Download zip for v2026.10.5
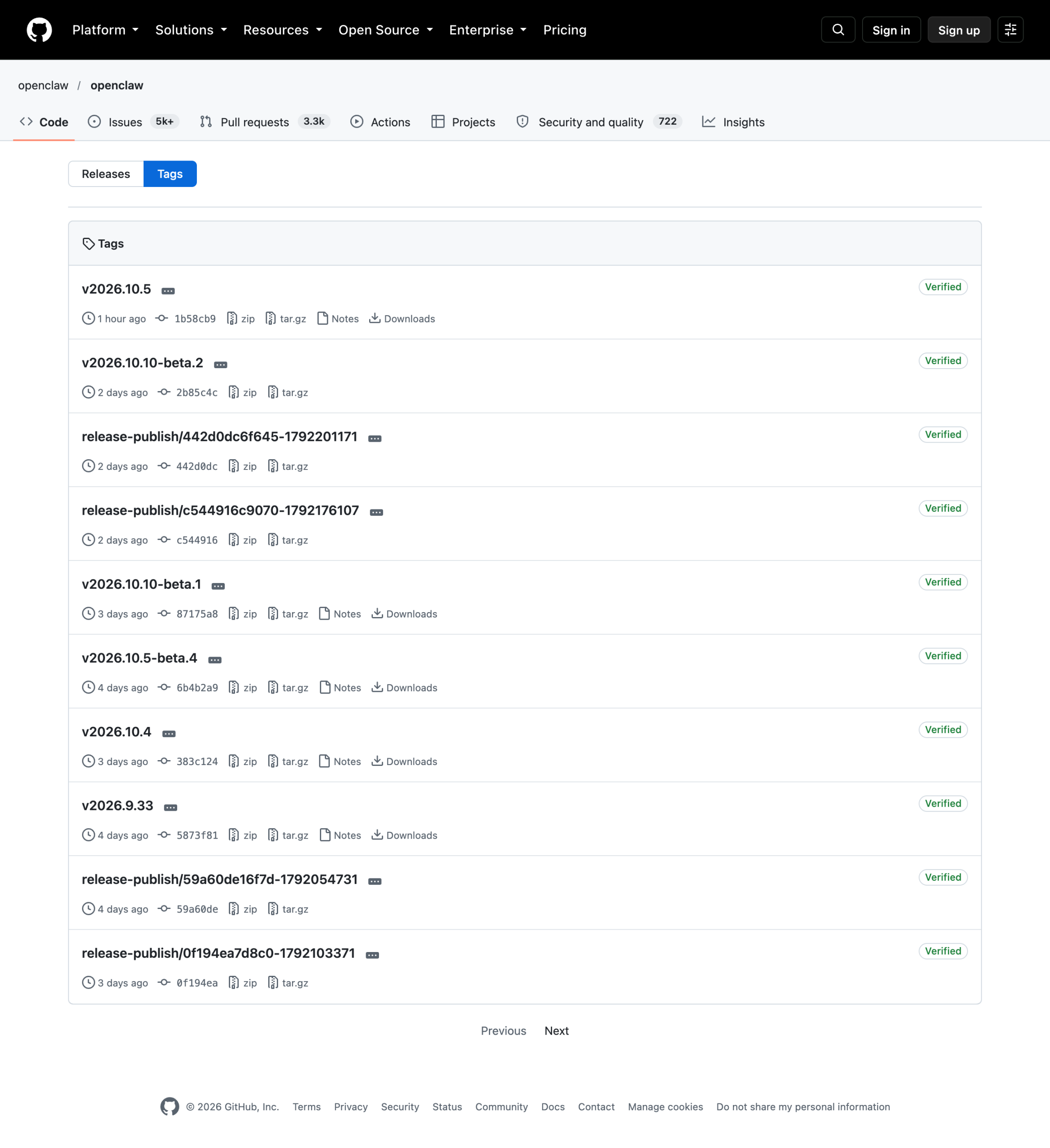1050x1148 pixels. 241,318
